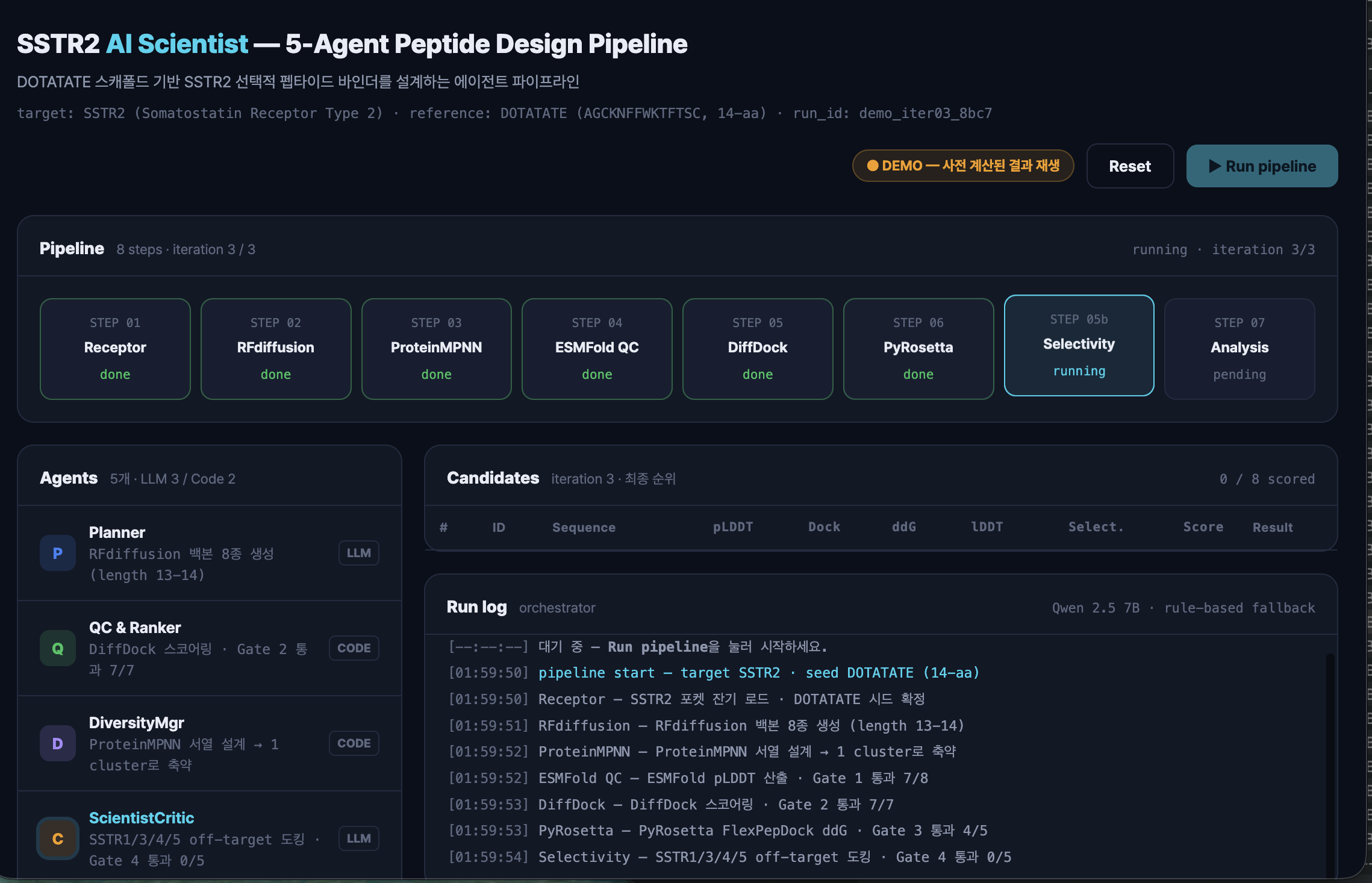Select the STEP 01 Receptor card
This screenshot has width=1372, height=883.
(x=115, y=349)
